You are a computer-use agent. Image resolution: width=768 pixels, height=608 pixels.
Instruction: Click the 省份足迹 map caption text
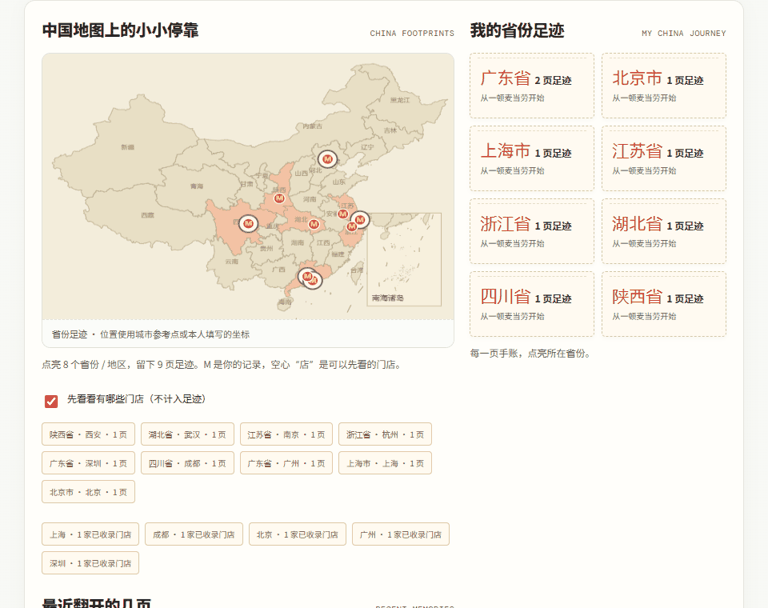click(x=151, y=335)
